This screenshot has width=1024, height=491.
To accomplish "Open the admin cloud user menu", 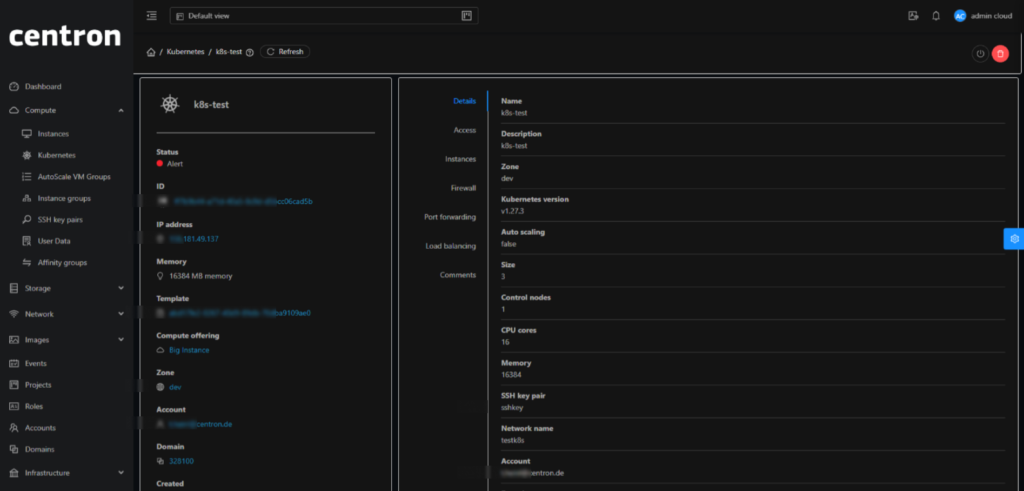I will click(x=983, y=16).
